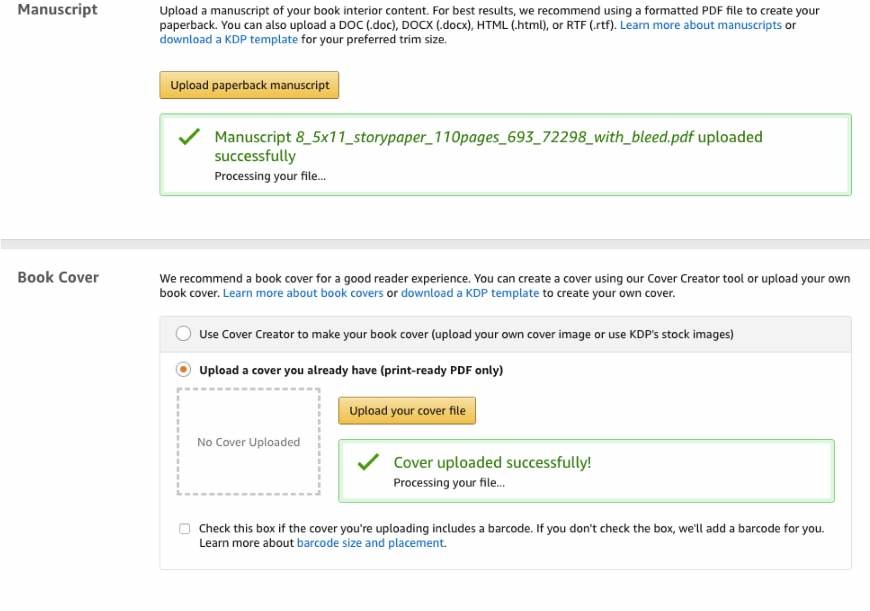Open the barcode size and placement link
870x611 pixels.
[370, 543]
